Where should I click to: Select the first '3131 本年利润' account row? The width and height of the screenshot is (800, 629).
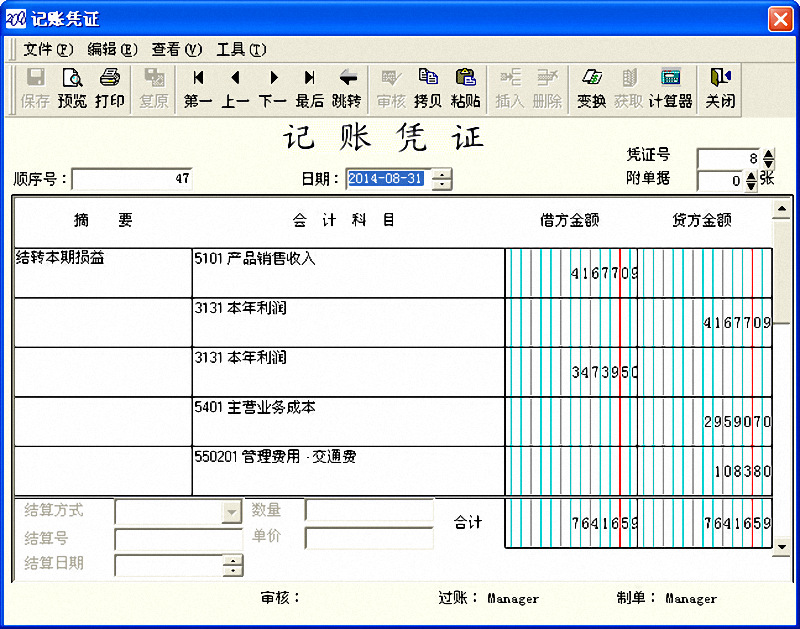[x=348, y=322]
